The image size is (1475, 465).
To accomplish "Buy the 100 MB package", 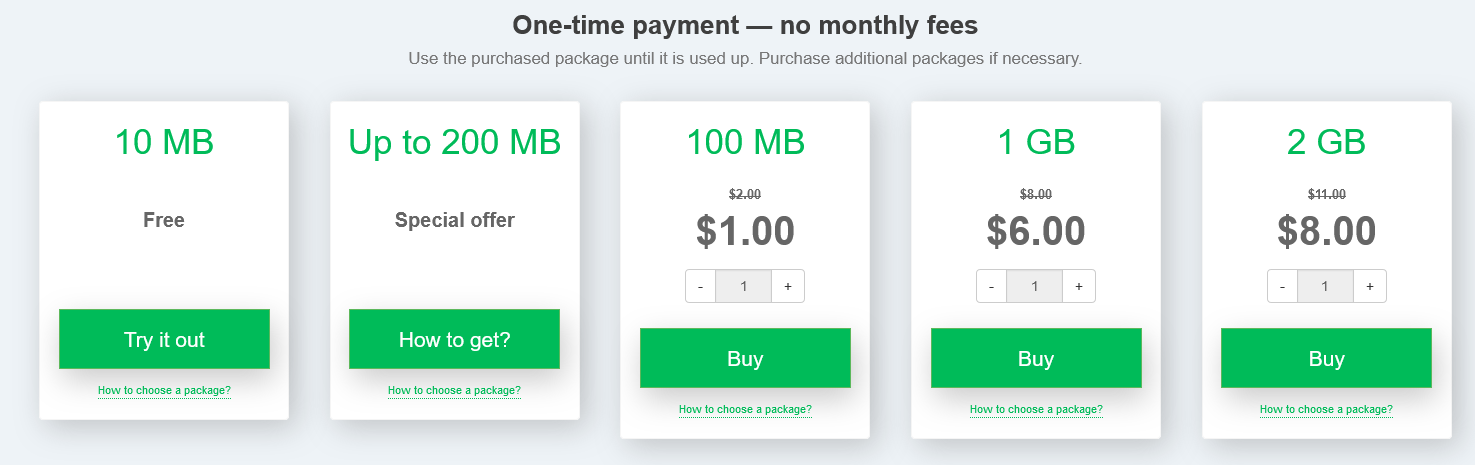I will coord(745,358).
